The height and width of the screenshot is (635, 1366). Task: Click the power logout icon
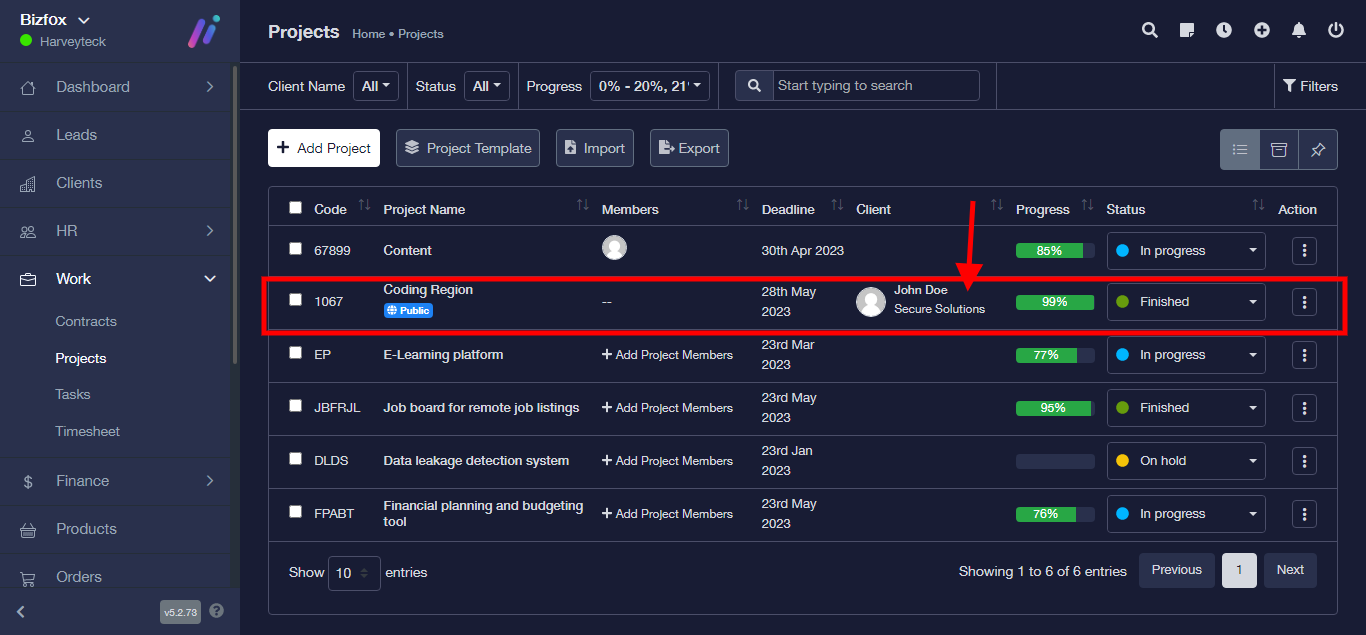[1336, 31]
